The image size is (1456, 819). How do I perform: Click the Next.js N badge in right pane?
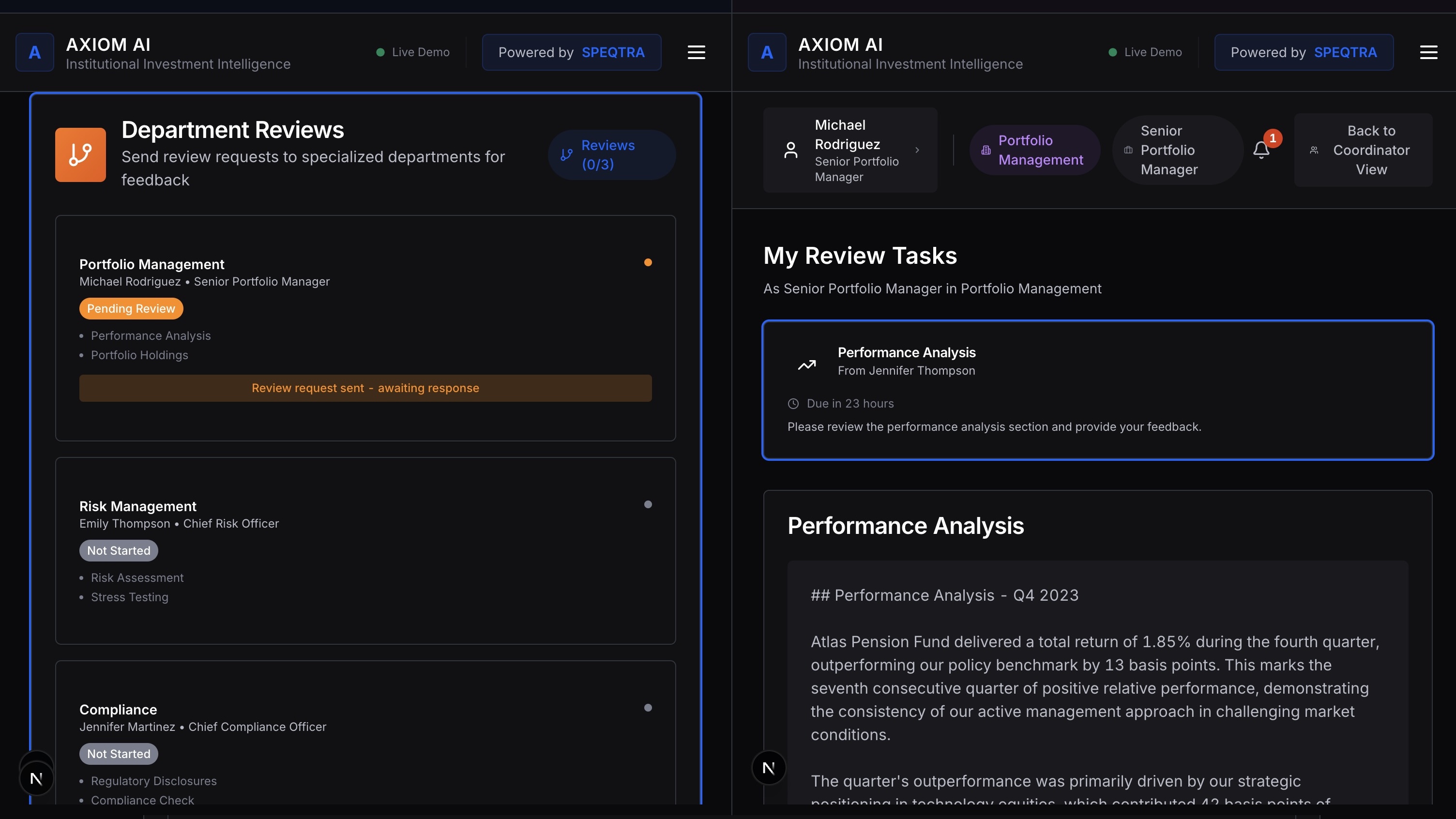pyautogui.click(x=768, y=768)
